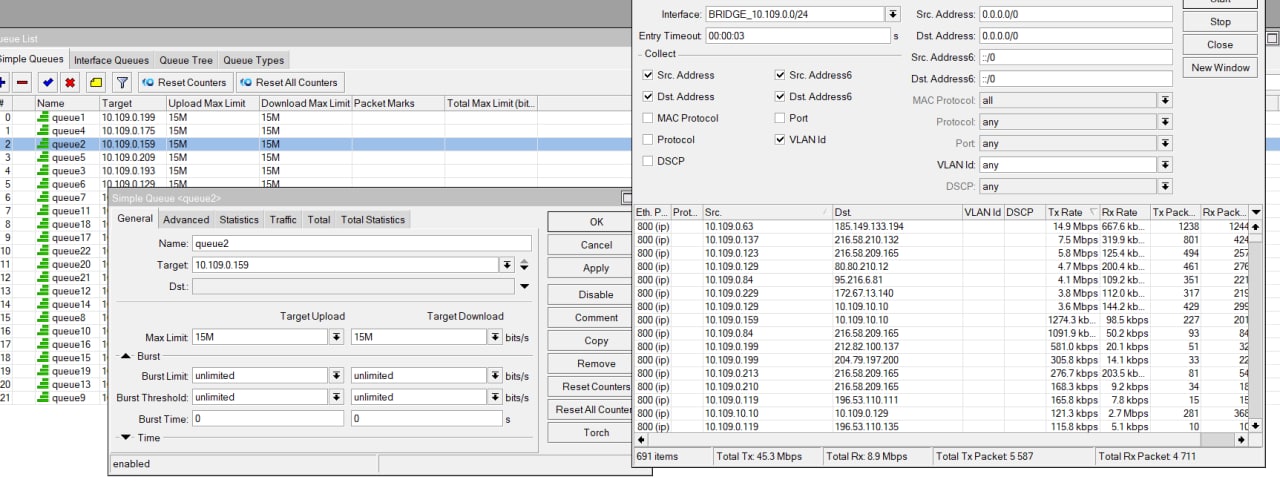Screen dimensions: 1280x491
Task: Select queue14 icon in queue list
Action: [43, 305]
